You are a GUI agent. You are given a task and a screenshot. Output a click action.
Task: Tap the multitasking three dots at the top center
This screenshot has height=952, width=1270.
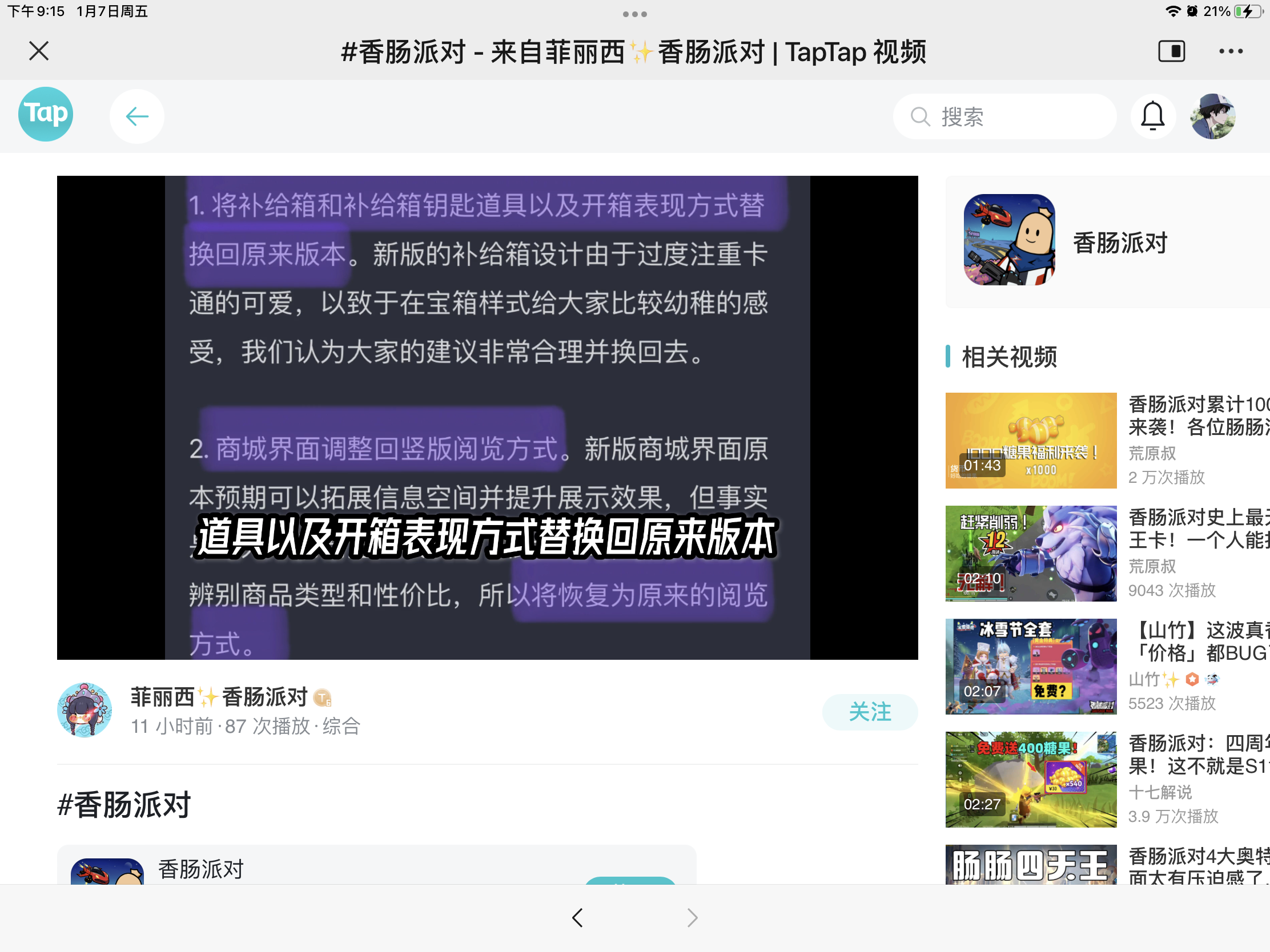point(635,14)
